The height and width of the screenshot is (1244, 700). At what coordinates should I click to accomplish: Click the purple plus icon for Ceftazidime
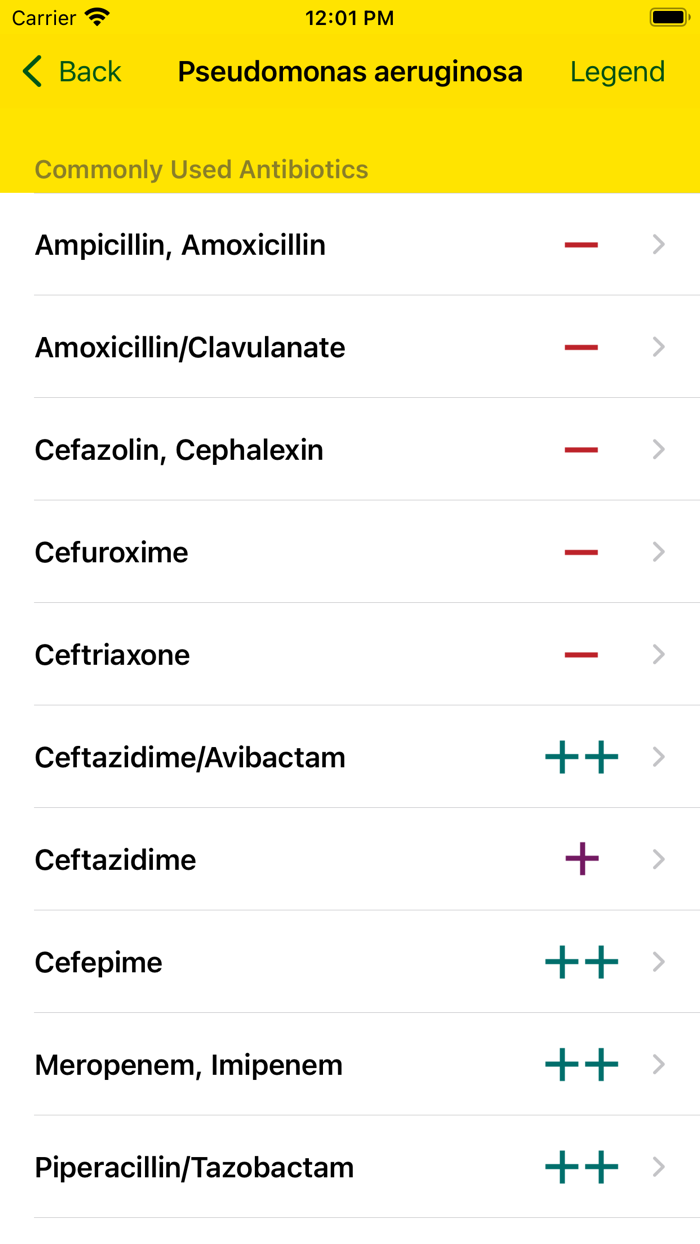(581, 859)
